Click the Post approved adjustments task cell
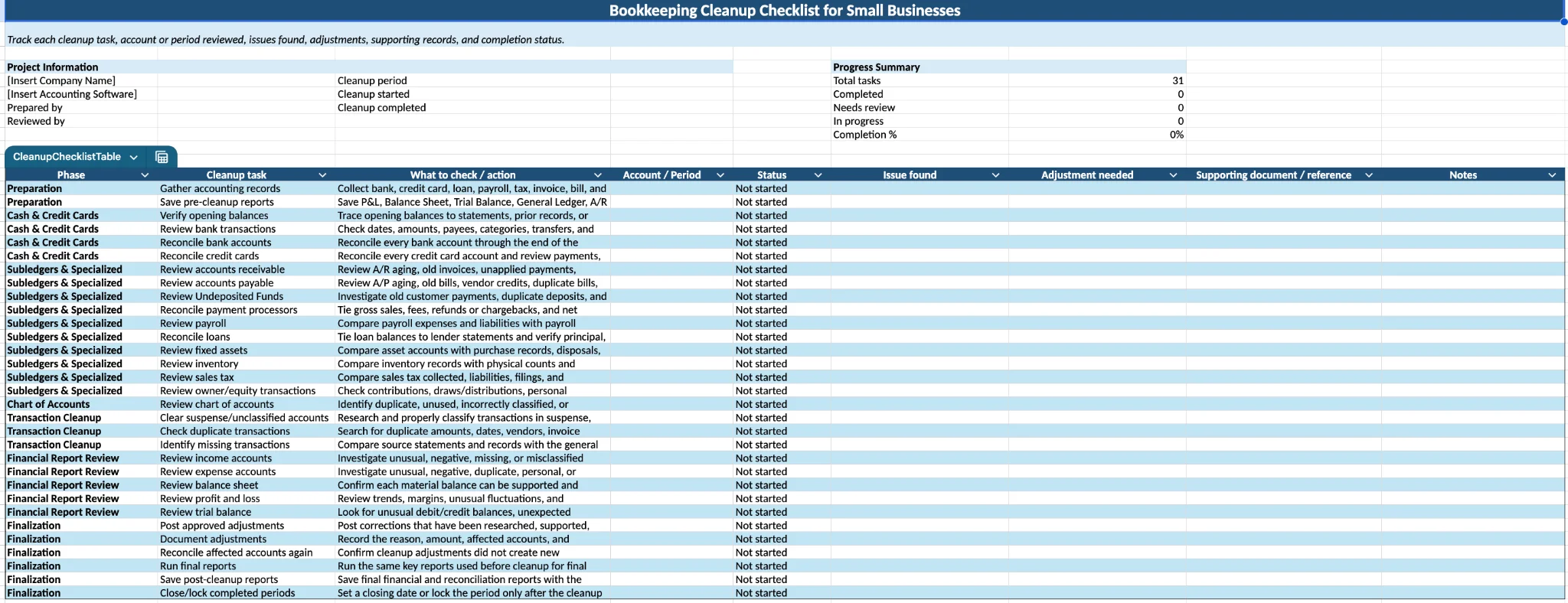 click(x=246, y=526)
